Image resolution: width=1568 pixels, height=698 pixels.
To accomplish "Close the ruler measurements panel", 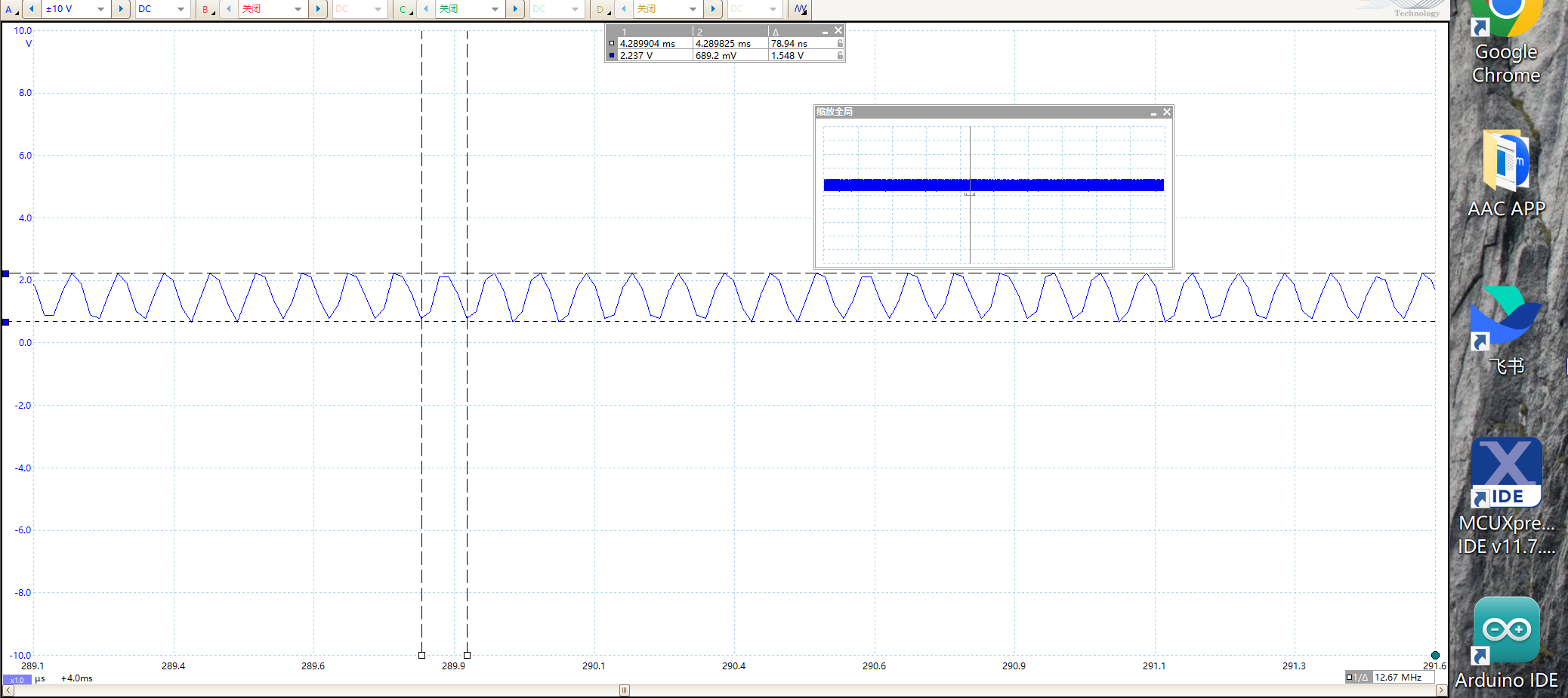I will click(x=838, y=31).
